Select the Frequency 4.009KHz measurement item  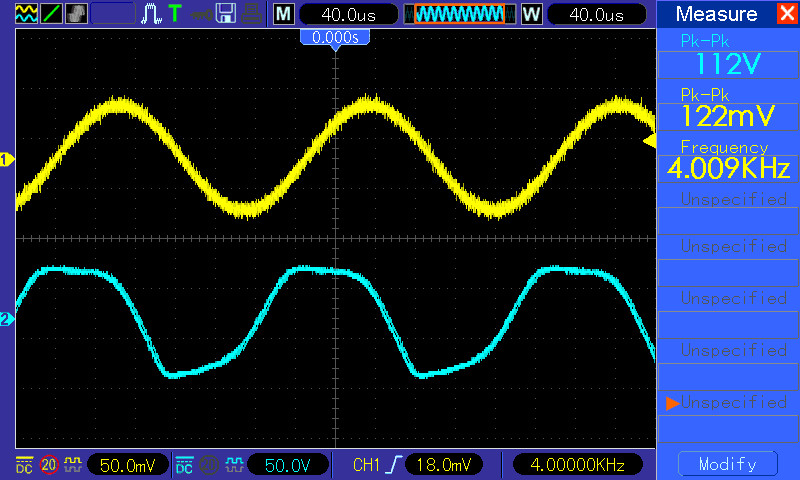(727, 159)
